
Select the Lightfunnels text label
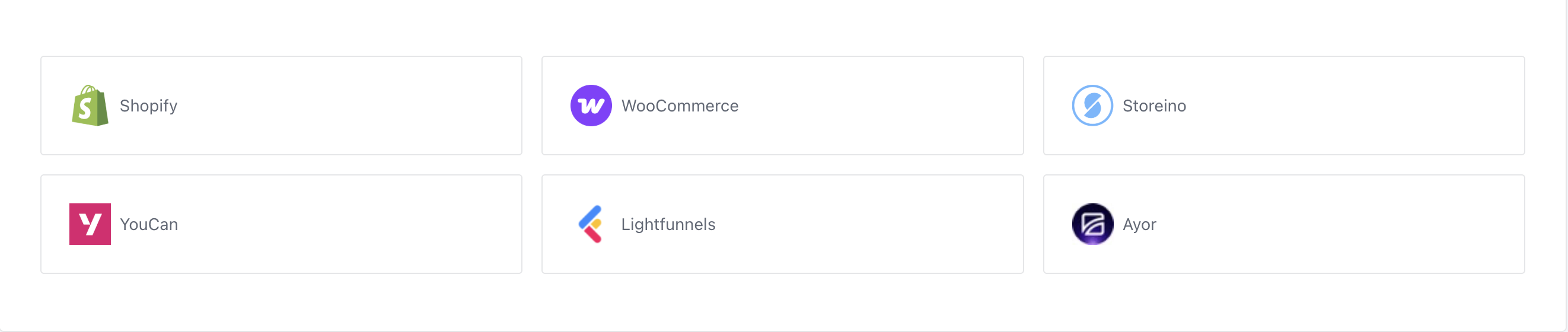pyautogui.click(x=668, y=225)
